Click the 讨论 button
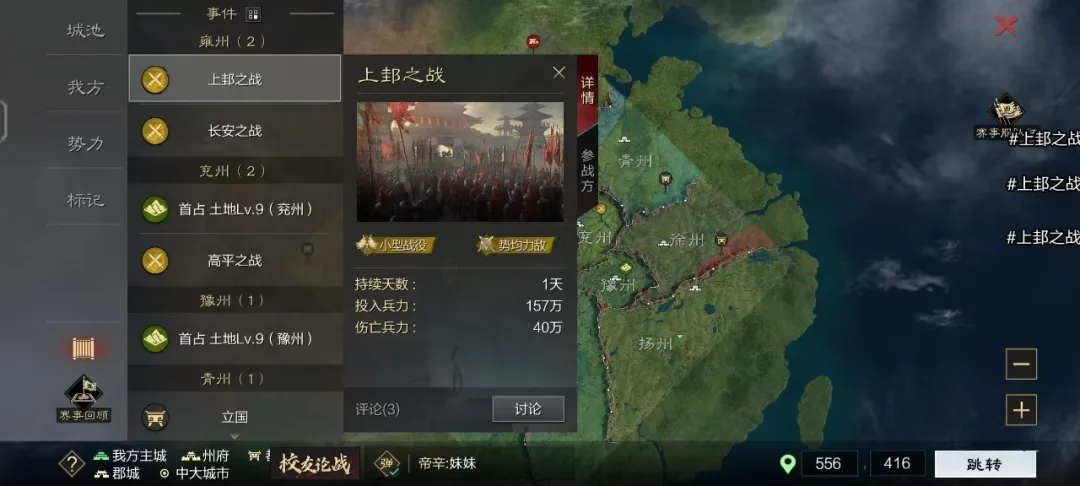The image size is (1080, 486). click(528, 409)
